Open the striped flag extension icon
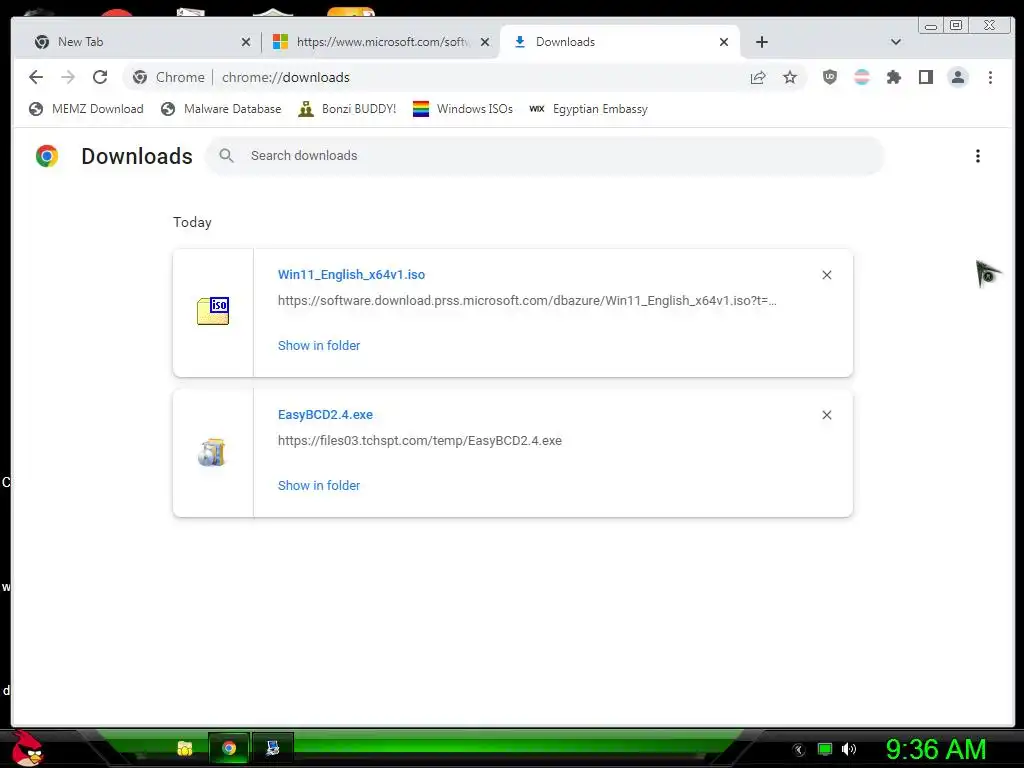 pyautogui.click(x=861, y=77)
